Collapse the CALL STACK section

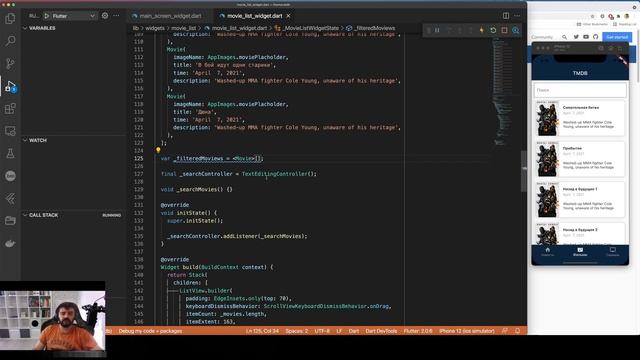(x=74, y=215)
